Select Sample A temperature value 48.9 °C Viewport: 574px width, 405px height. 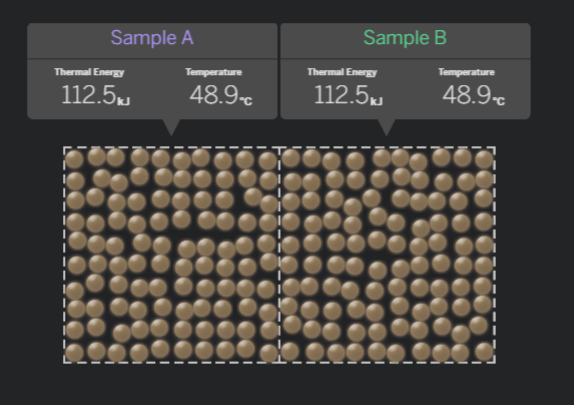point(221,95)
